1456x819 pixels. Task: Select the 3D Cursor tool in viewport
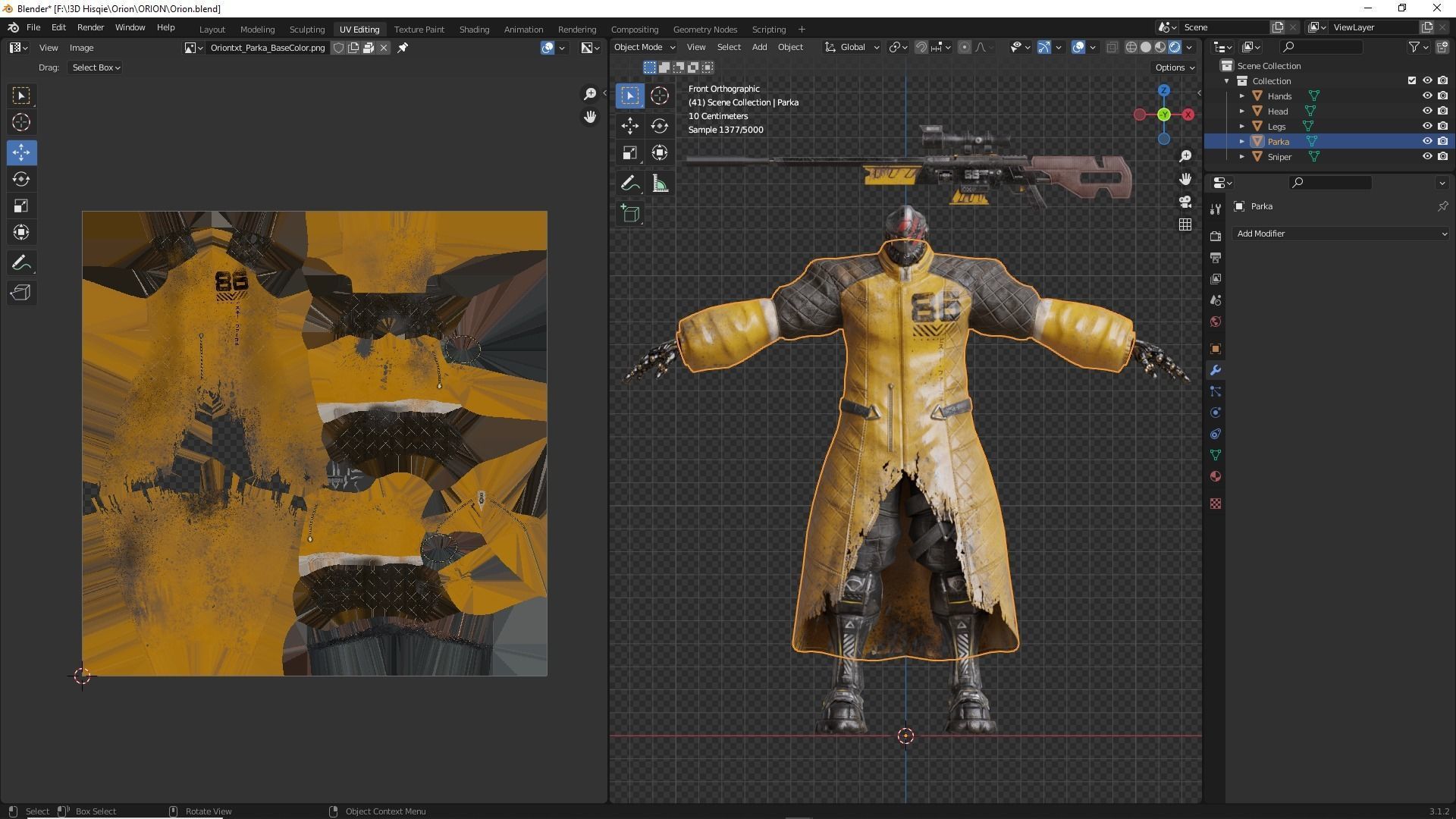tap(660, 96)
